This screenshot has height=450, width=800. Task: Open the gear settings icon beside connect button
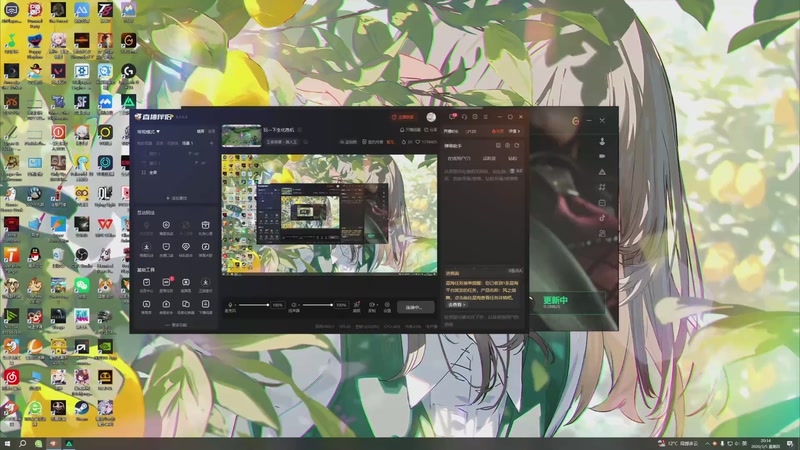point(387,305)
